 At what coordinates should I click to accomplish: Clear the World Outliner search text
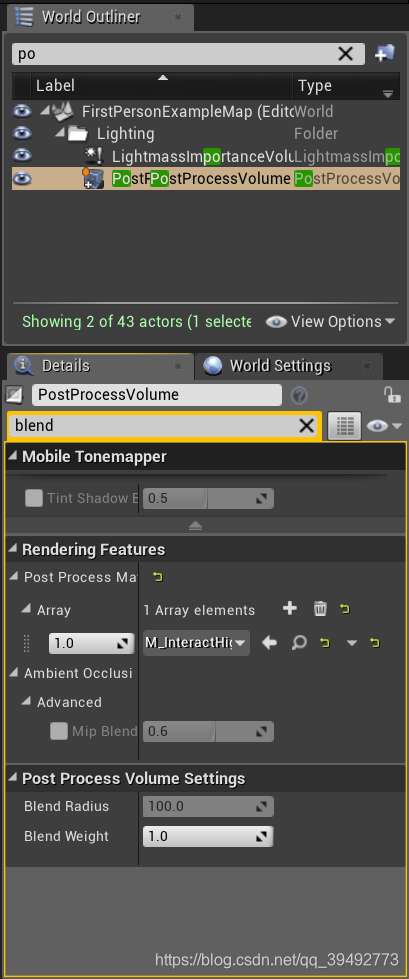345,54
